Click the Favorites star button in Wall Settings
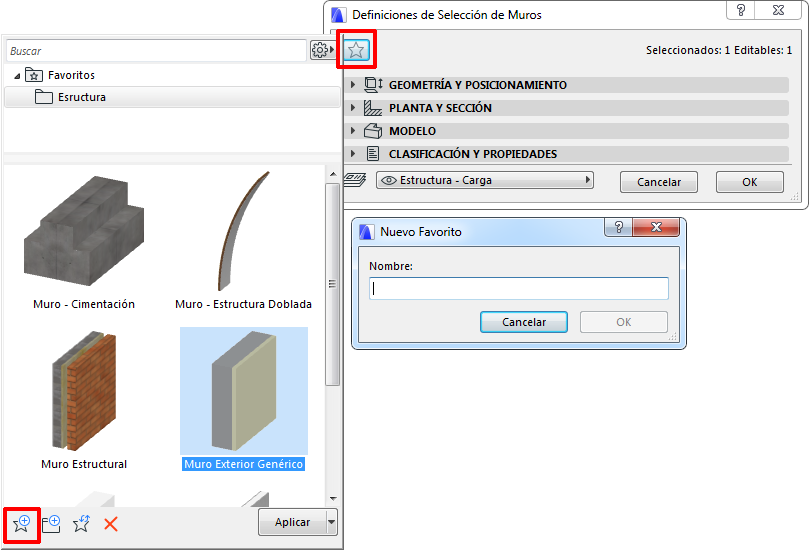The image size is (809, 556). 356,50
